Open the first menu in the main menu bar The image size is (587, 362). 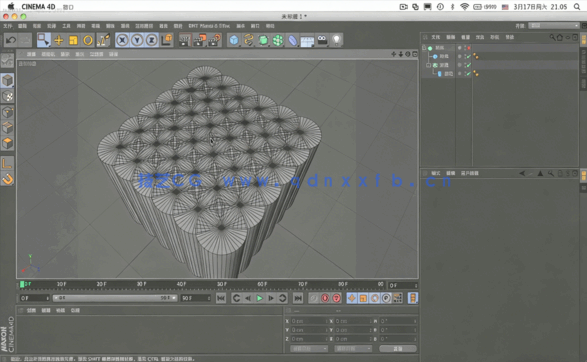(7, 26)
